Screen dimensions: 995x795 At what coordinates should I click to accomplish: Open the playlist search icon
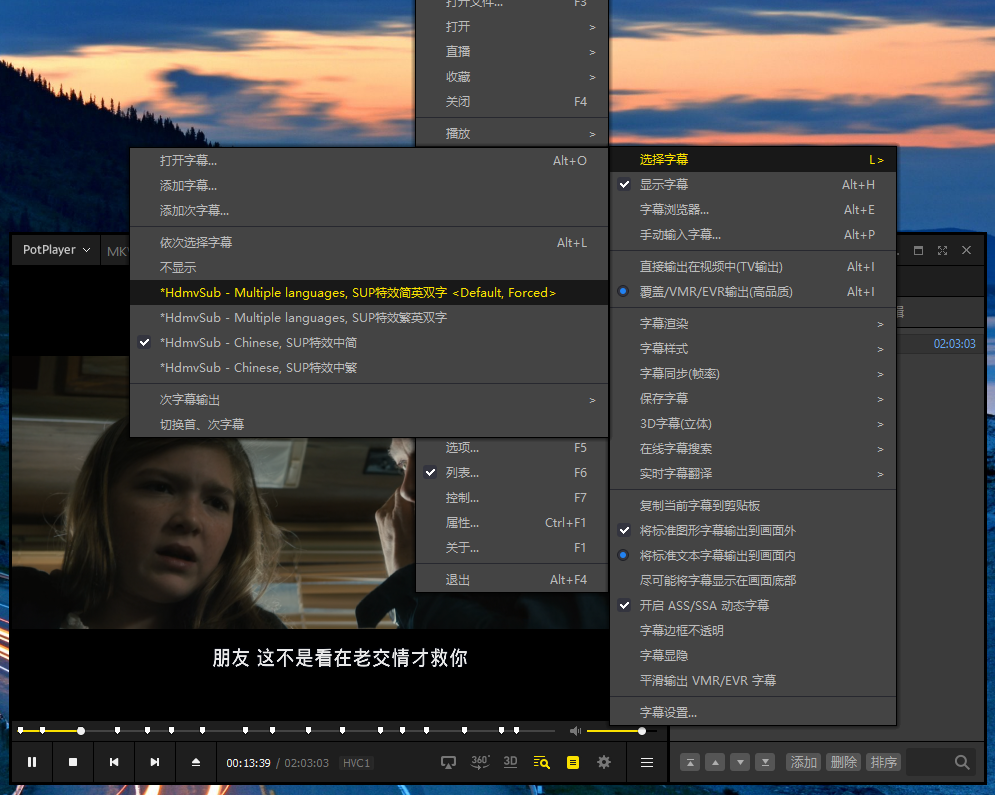tap(542, 762)
